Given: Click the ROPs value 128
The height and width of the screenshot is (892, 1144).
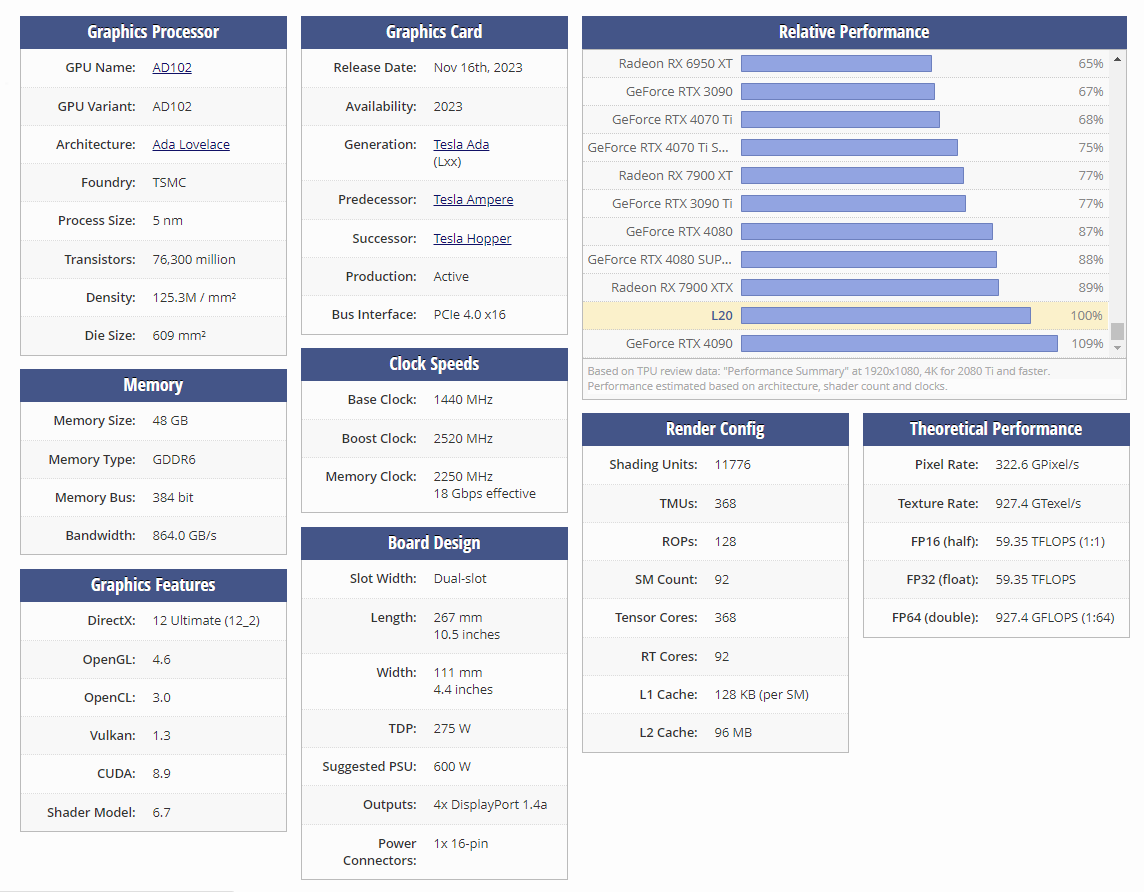Looking at the screenshot, I should click(x=725, y=541).
